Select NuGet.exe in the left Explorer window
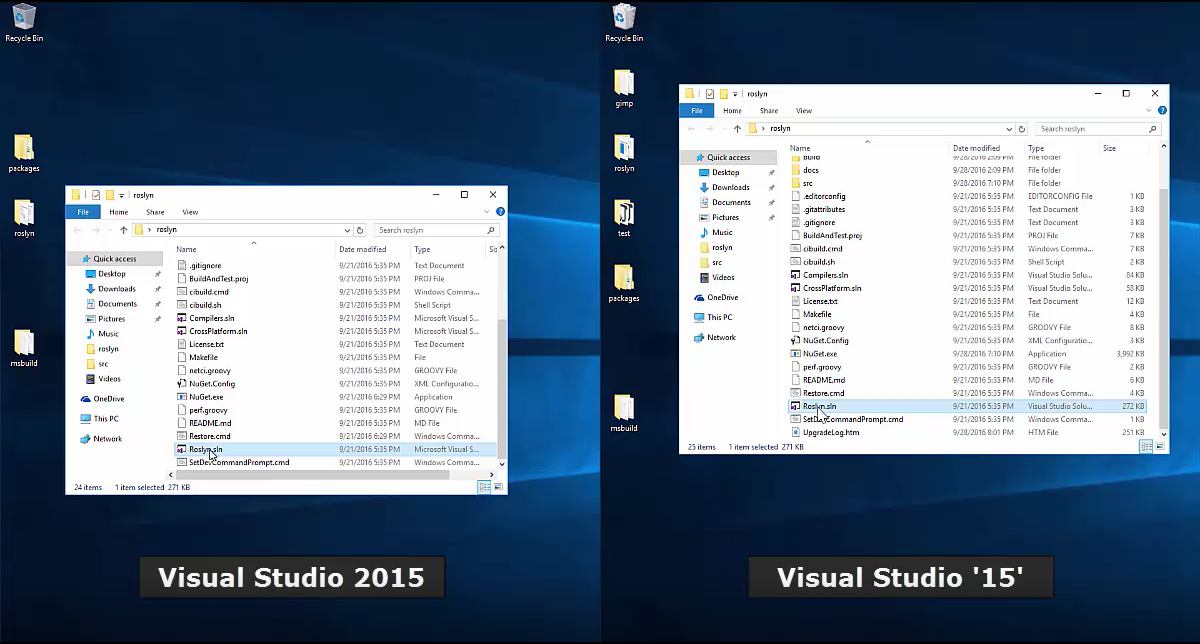Image resolution: width=1200 pixels, height=644 pixels. click(x=205, y=397)
